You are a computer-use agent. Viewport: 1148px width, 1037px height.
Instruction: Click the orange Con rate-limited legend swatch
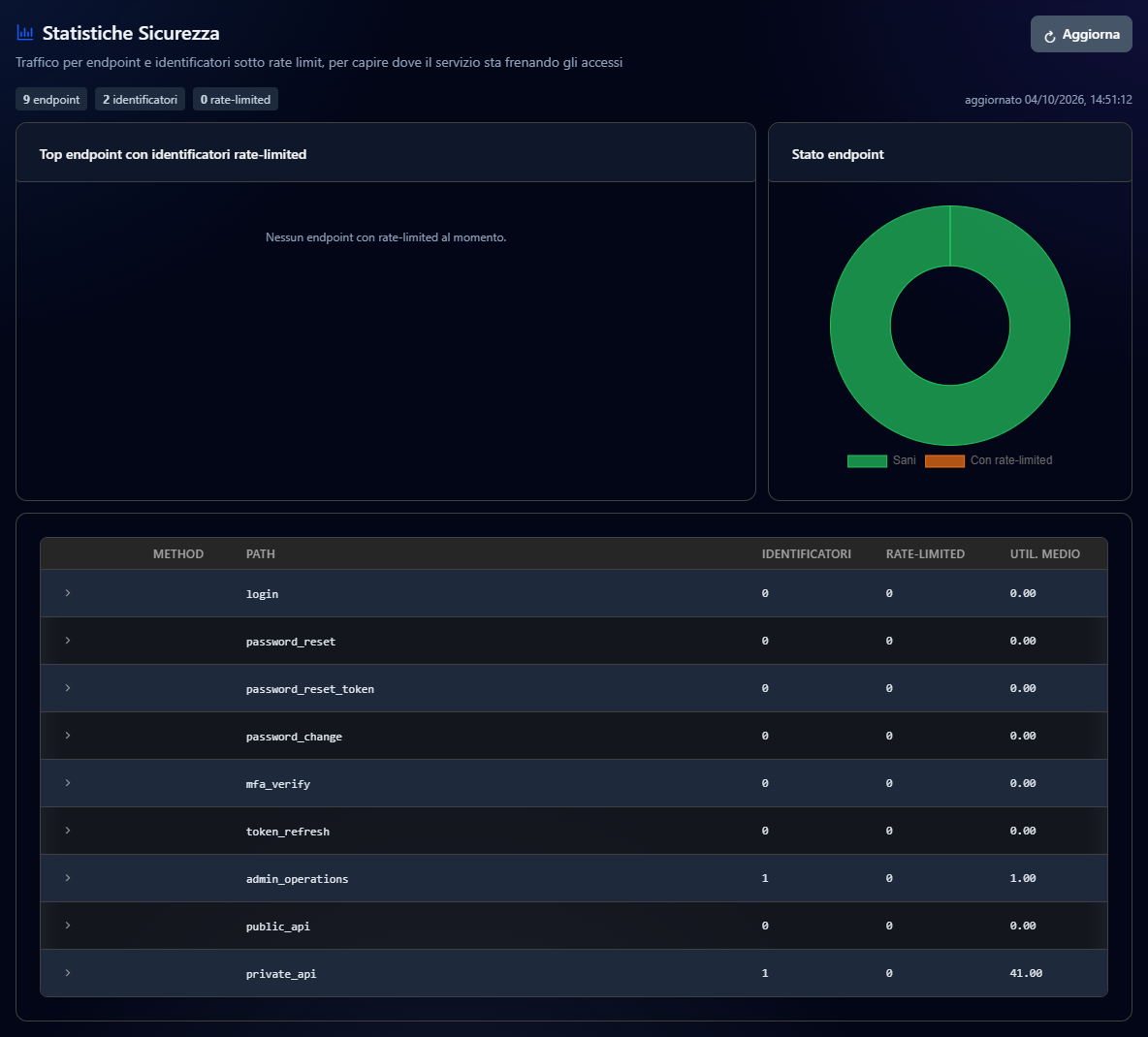coord(944,460)
